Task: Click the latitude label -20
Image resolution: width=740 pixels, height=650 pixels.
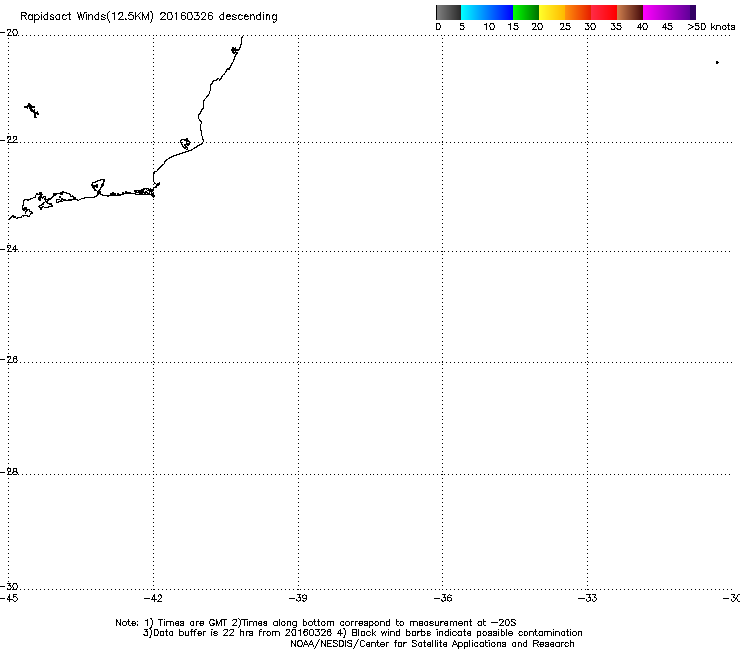Action: (x=9, y=33)
